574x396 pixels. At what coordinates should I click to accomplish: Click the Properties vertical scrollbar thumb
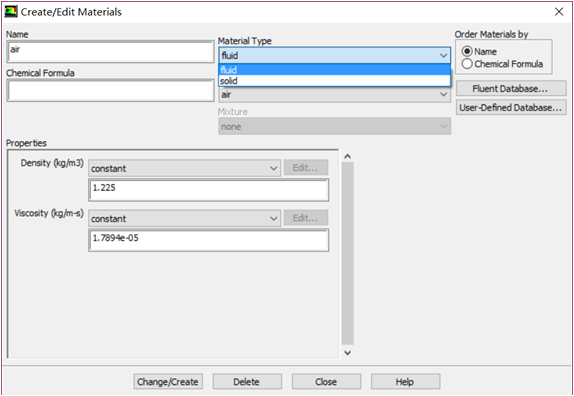348,253
